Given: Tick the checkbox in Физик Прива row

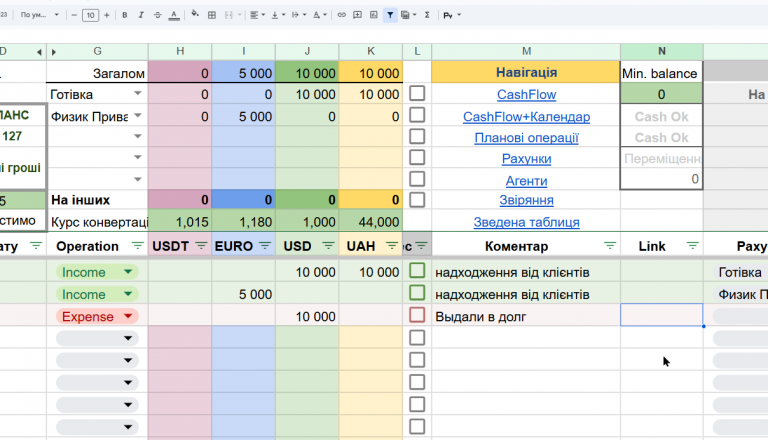Looking at the screenshot, I should [417, 115].
